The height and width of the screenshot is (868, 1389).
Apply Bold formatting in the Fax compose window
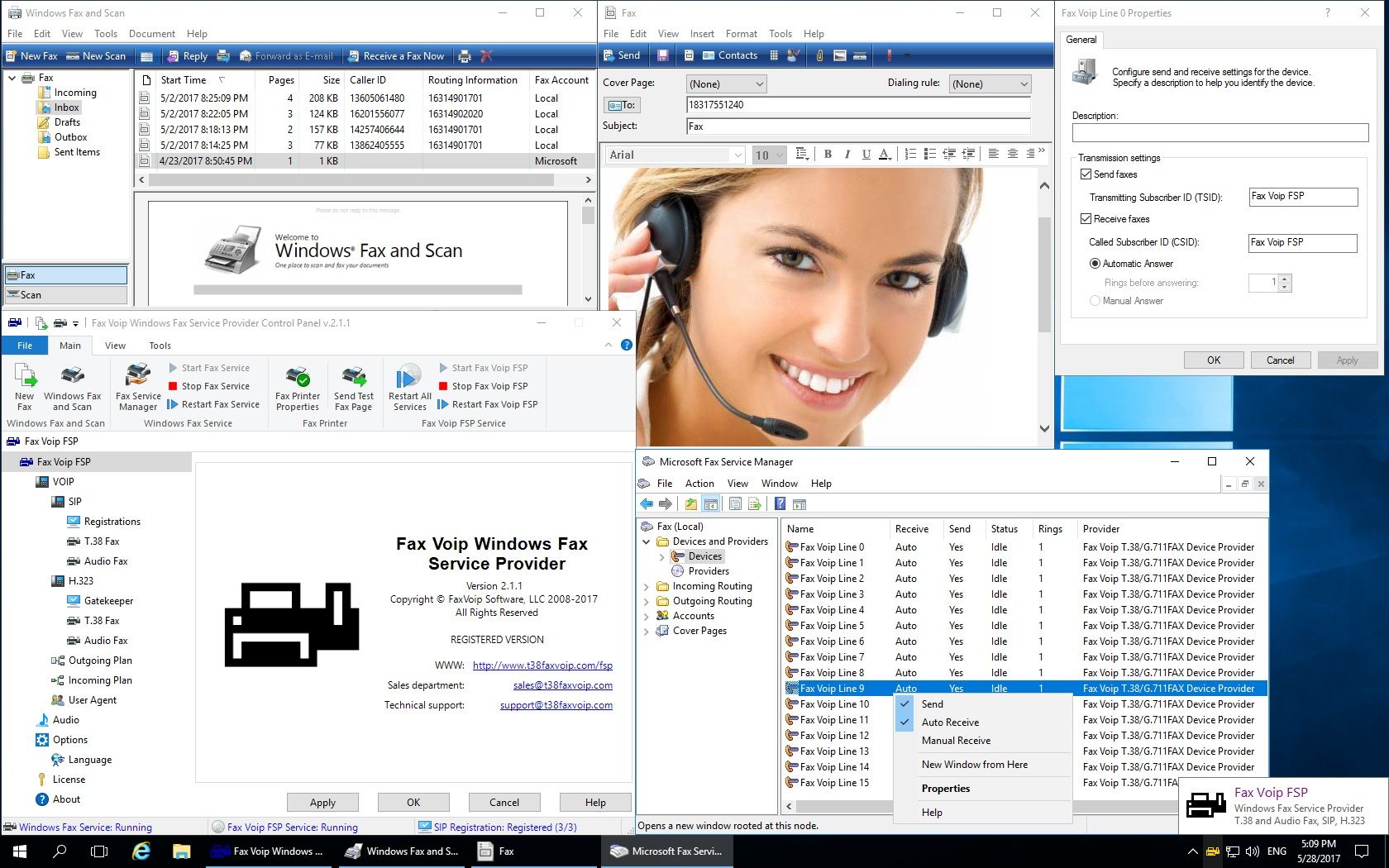click(828, 155)
